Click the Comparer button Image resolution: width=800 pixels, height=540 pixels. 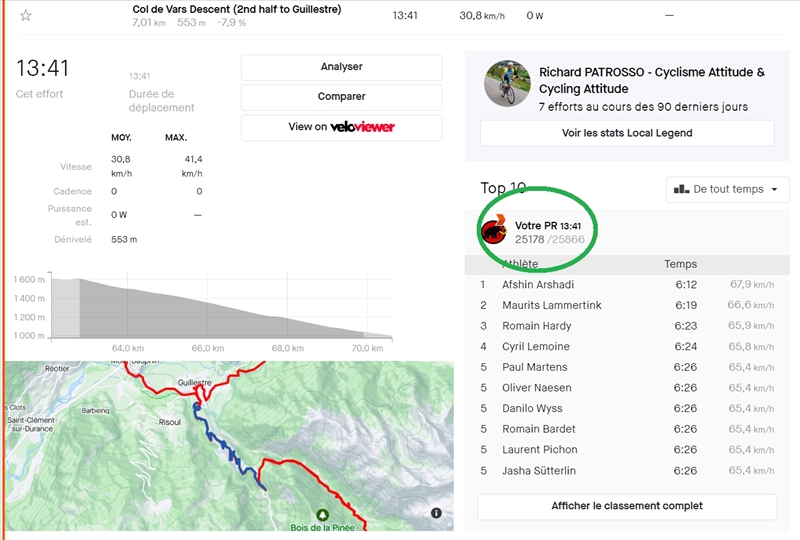(341, 97)
